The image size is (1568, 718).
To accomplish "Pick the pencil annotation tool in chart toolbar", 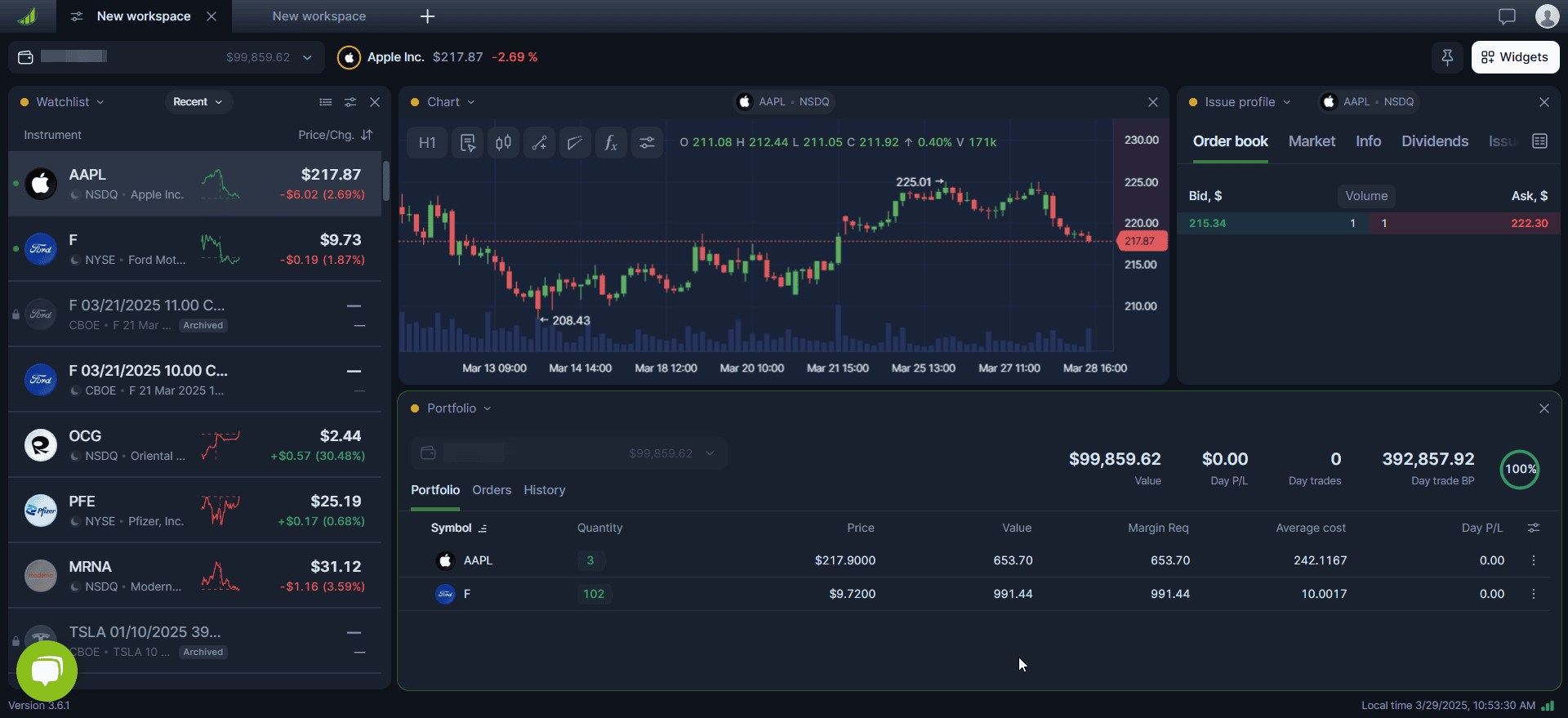I will coord(575,143).
